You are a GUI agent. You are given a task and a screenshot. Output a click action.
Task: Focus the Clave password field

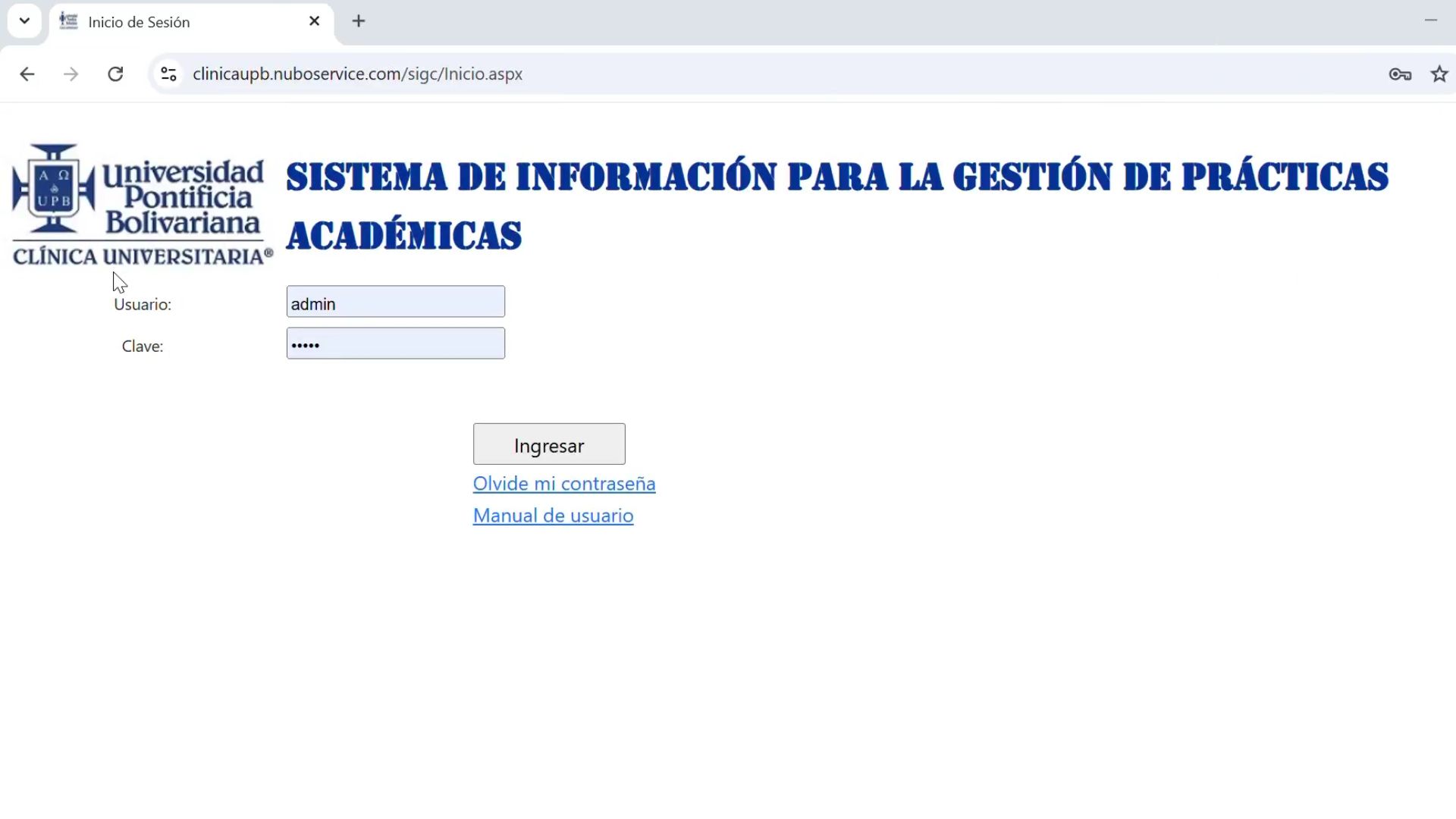[x=395, y=344]
